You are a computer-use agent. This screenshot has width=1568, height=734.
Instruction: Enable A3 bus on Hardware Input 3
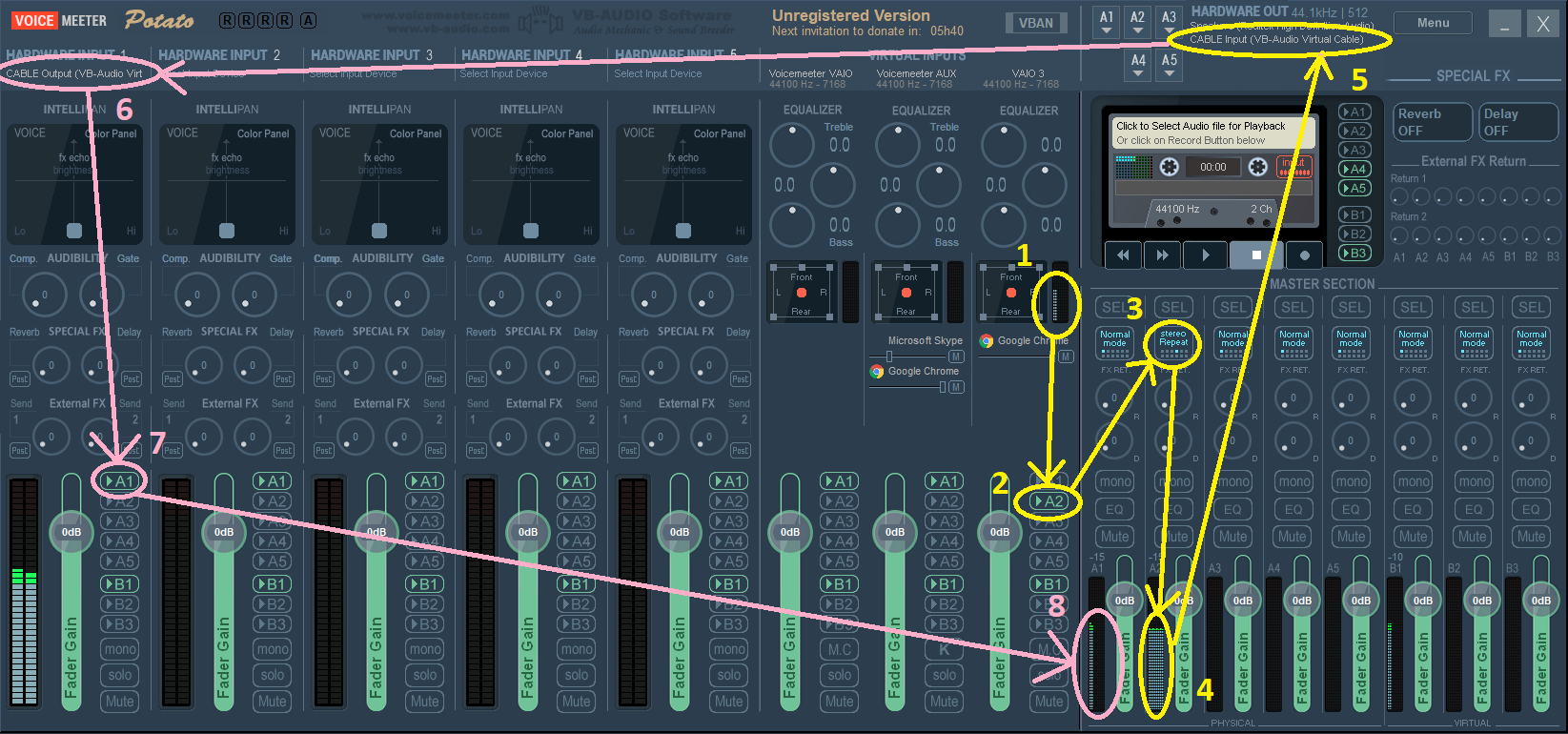[424, 521]
